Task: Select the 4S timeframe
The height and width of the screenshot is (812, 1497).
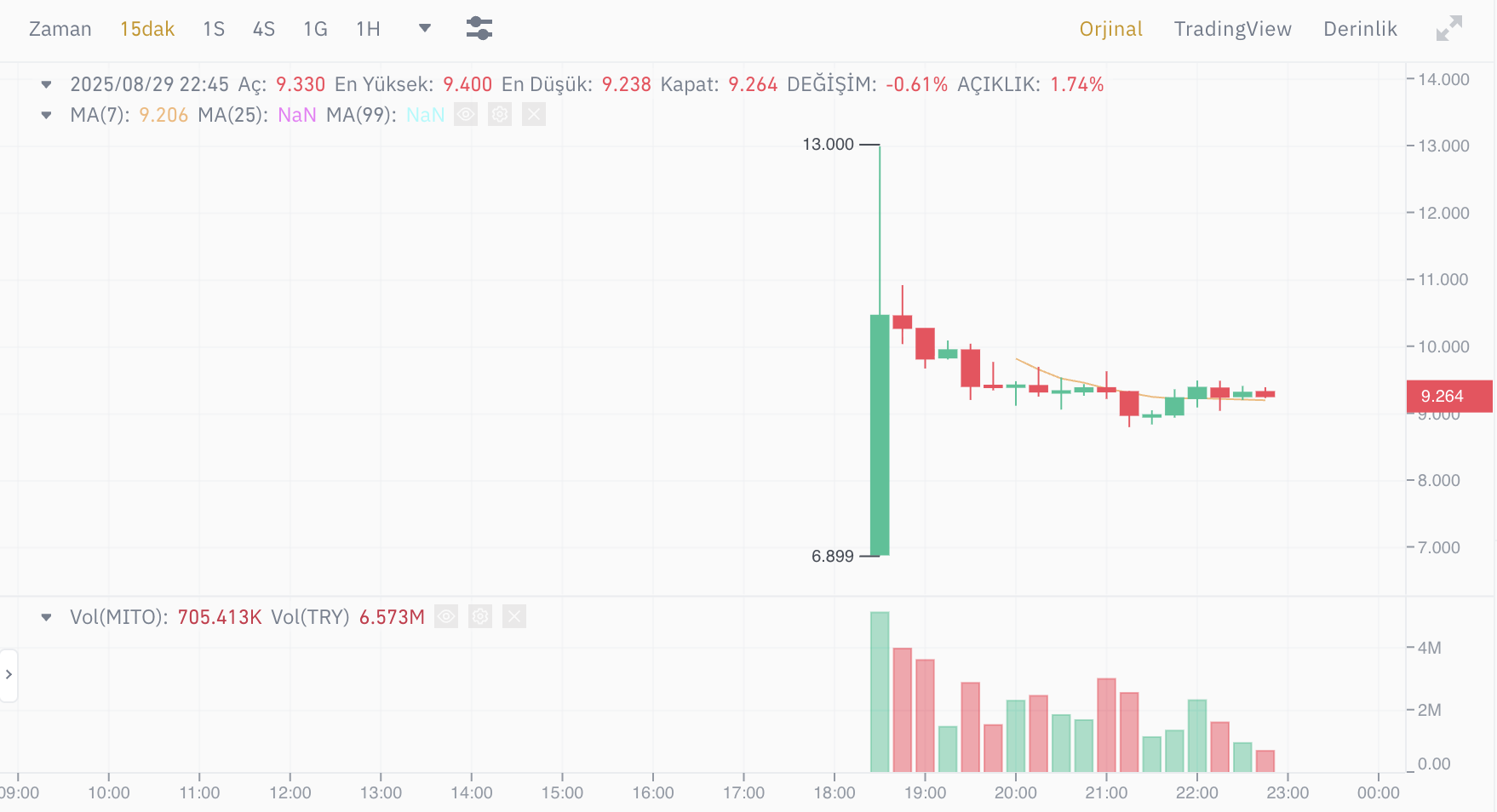Action: [264, 28]
